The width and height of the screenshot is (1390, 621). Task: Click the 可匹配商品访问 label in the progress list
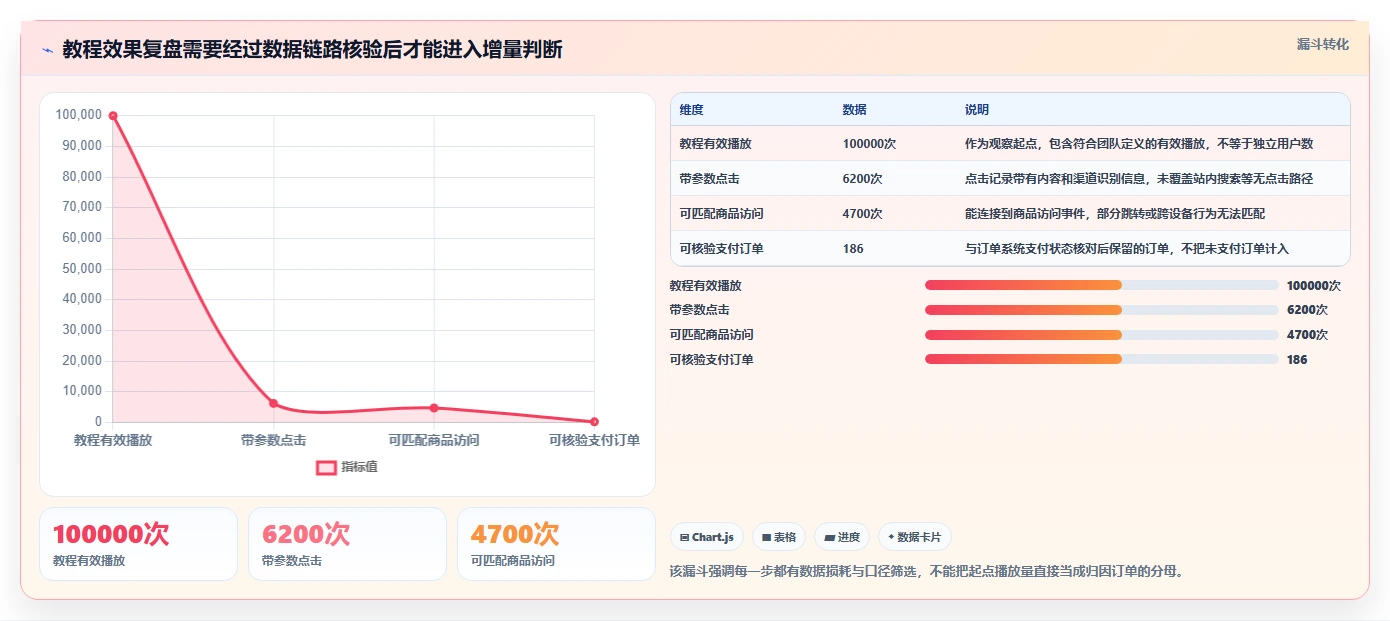[x=712, y=335]
